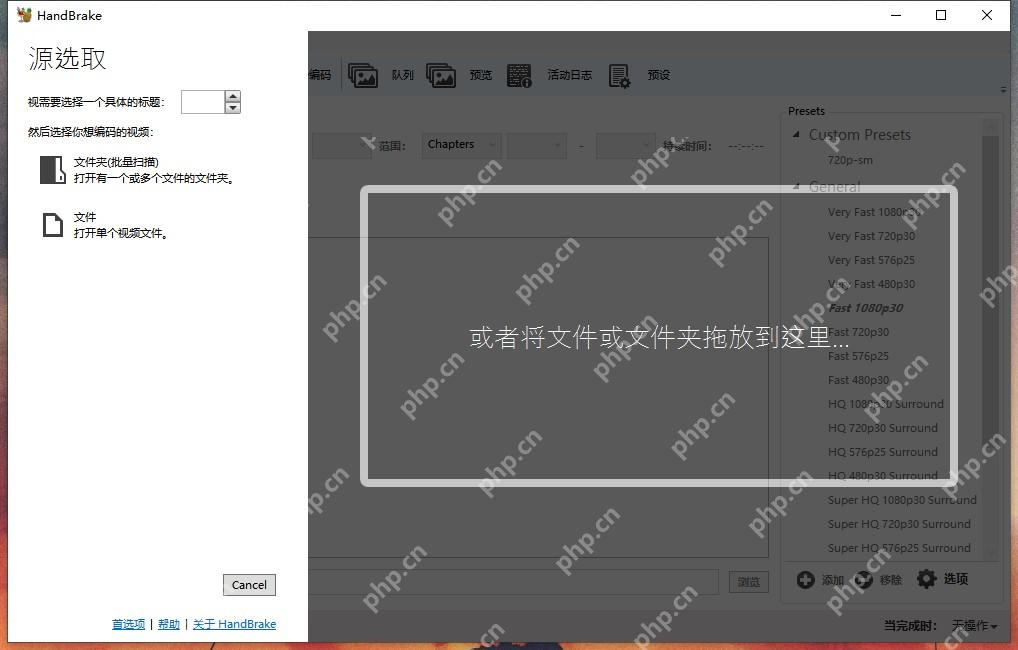Click the 持续时间 duration value --:--:--
1018x650 pixels.
pyautogui.click(x=745, y=146)
